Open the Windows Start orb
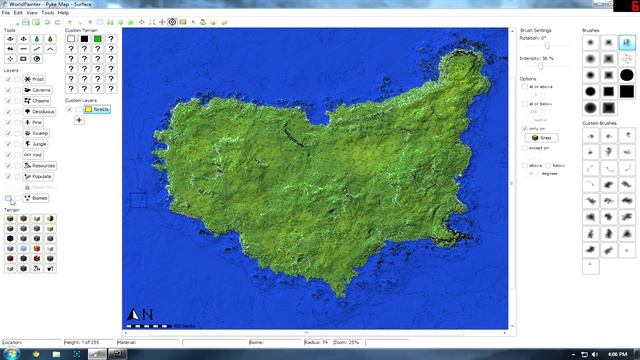Image resolution: width=640 pixels, height=360 pixels. click(x=11, y=353)
